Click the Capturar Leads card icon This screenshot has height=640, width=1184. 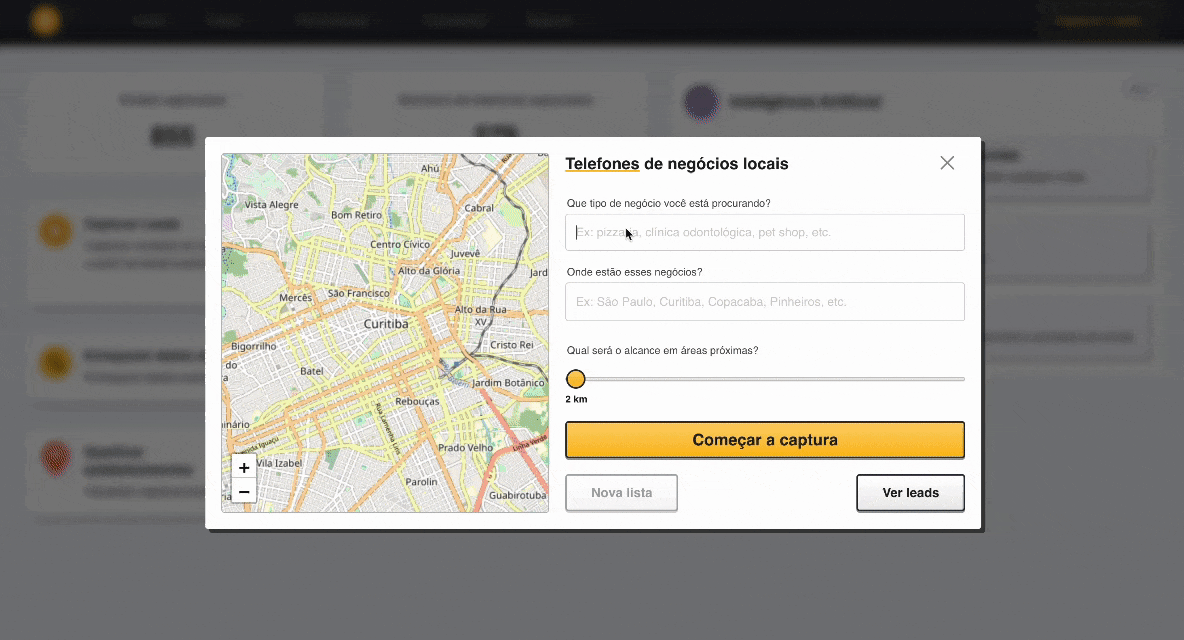(56, 231)
